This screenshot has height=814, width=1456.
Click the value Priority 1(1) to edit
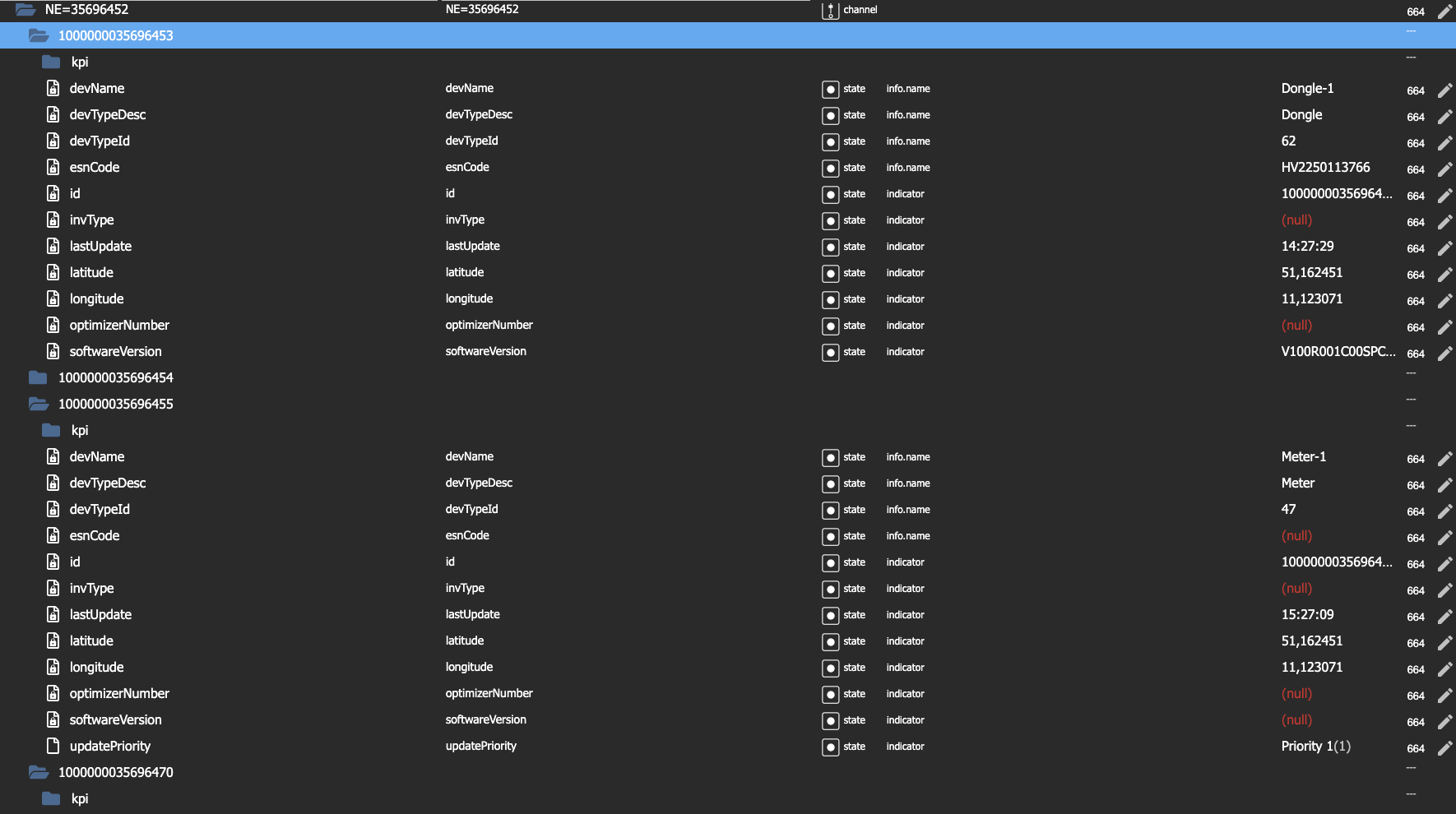(x=1315, y=747)
